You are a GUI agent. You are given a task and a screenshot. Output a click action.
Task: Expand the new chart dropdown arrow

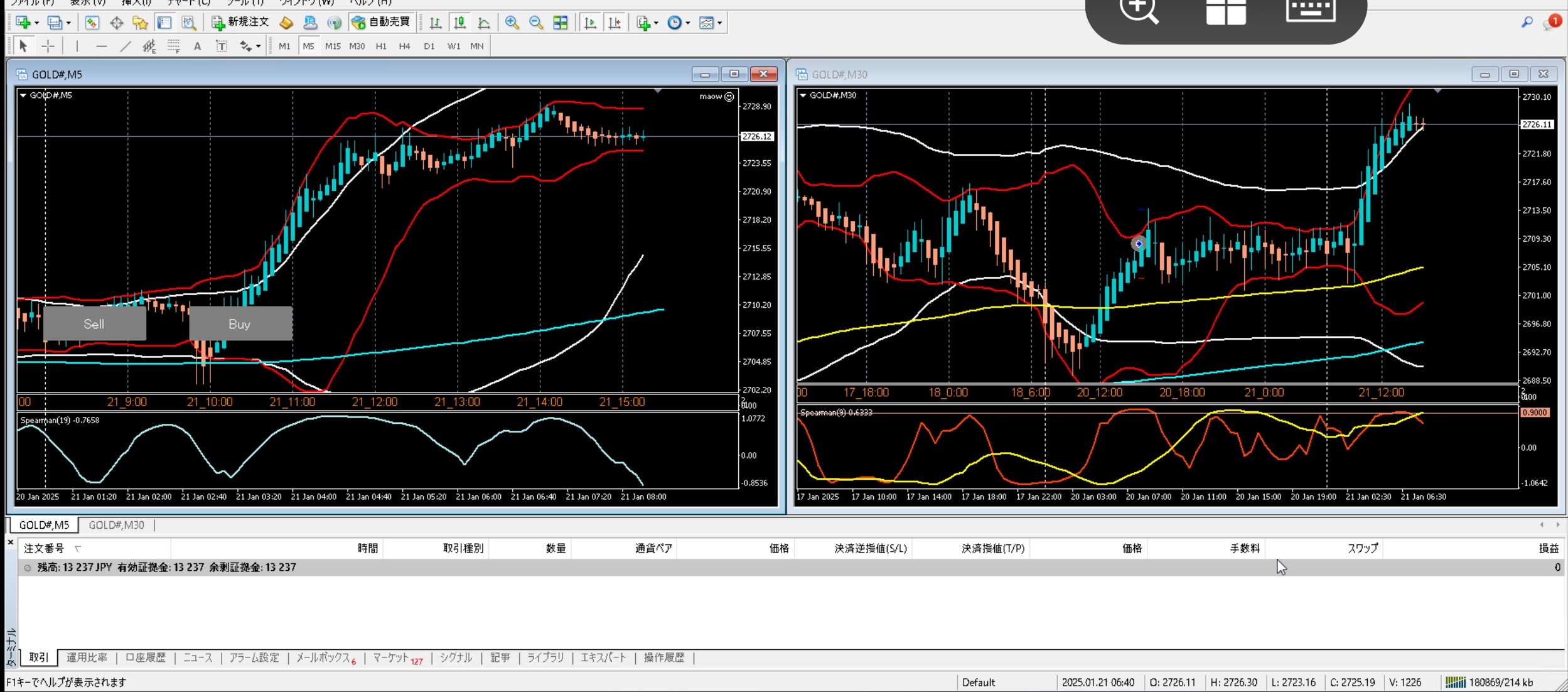click(x=36, y=23)
